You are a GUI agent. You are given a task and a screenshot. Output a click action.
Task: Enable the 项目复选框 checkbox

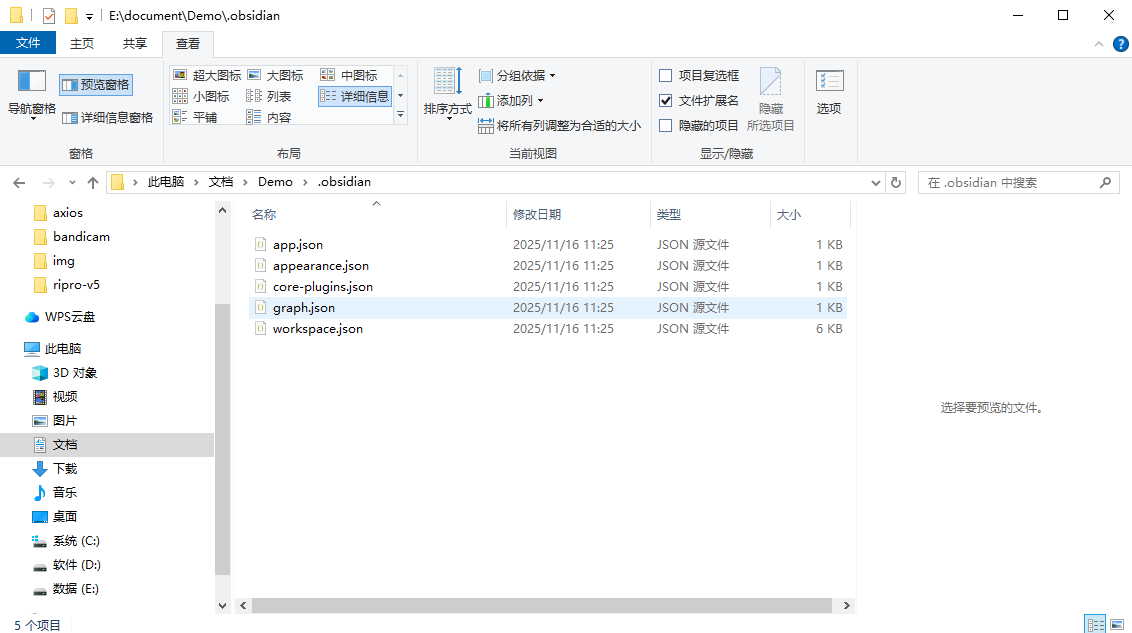point(666,75)
